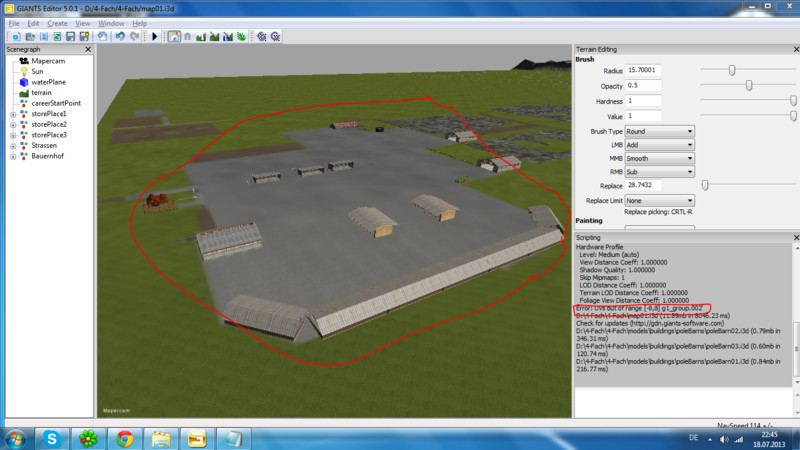Click the Redo arrow icon

[x=135, y=37]
